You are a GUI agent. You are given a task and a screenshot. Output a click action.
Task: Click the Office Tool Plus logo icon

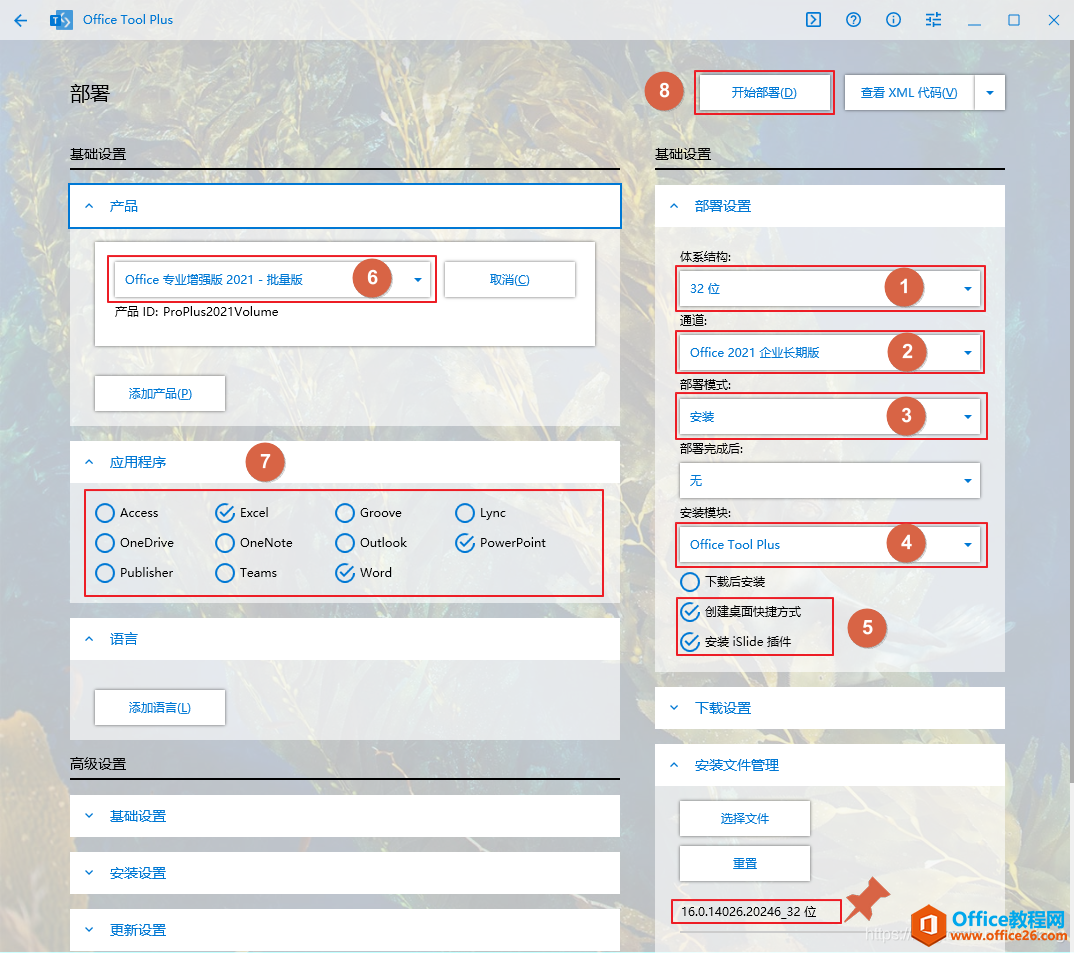click(61, 20)
